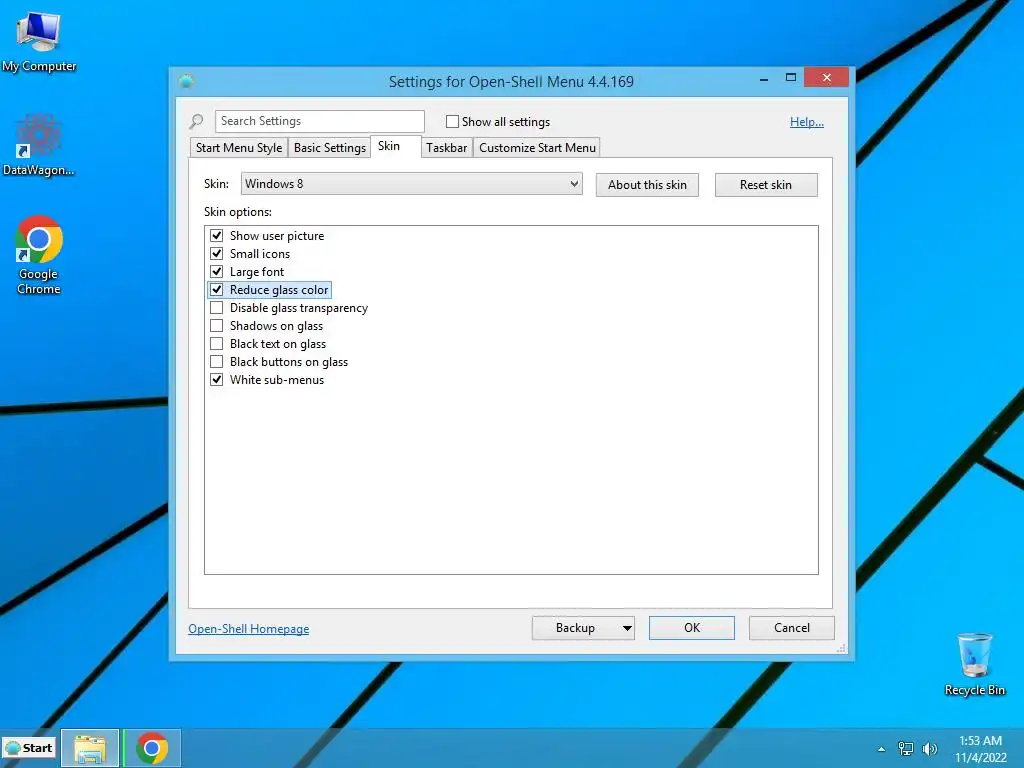Enable Black buttons on glass
The image size is (1024, 768).
[217, 361]
